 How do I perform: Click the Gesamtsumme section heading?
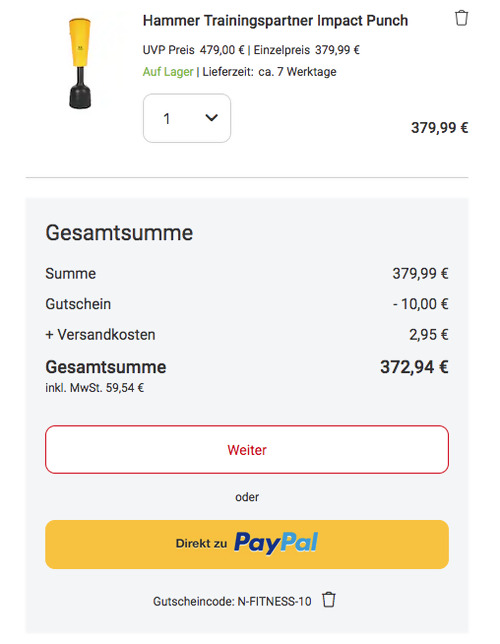click(119, 233)
